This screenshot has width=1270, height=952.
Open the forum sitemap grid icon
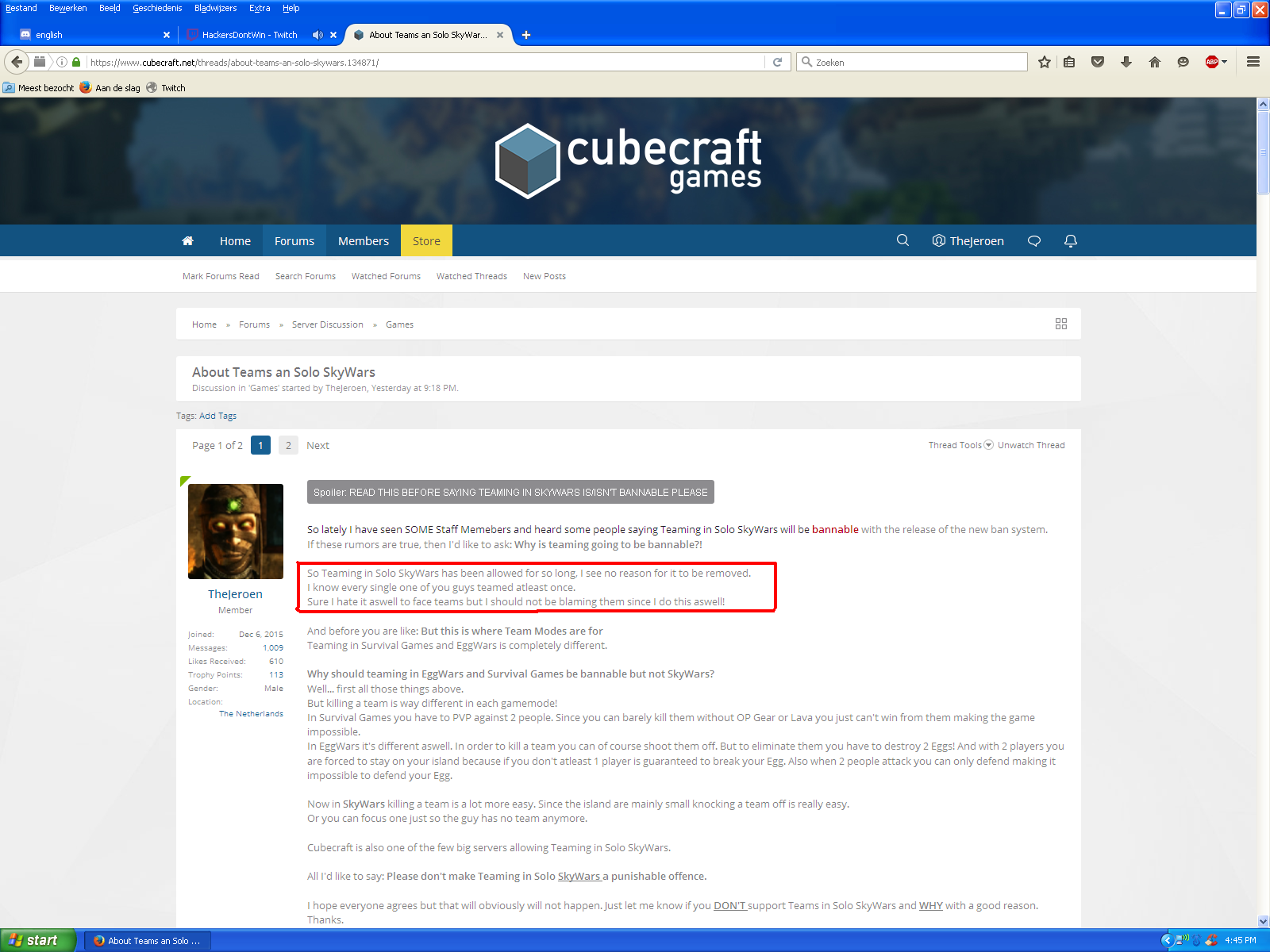pos(1061,324)
